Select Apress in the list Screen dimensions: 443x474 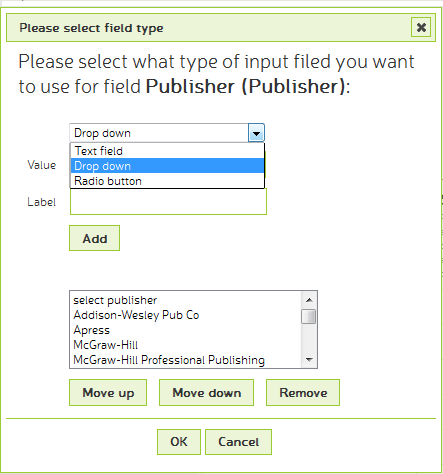pos(186,330)
